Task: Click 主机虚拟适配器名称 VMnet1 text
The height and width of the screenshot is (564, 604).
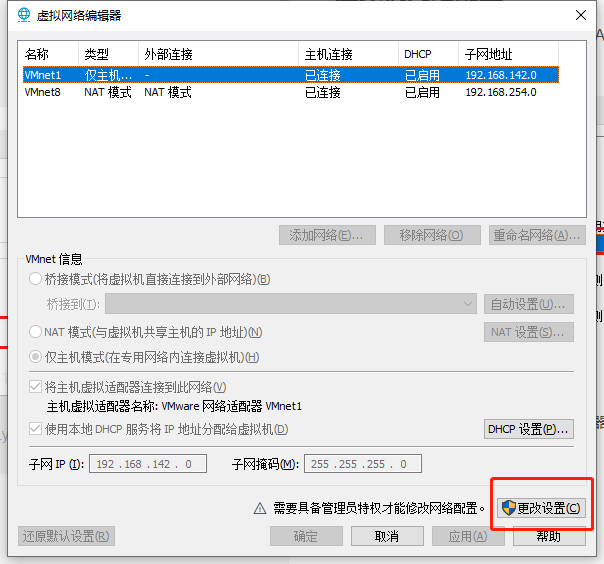Action: (x=174, y=406)
